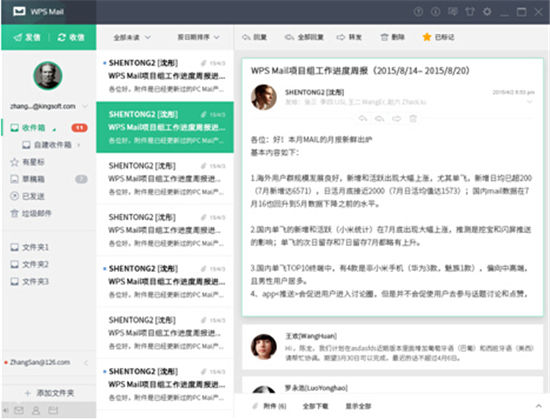This screenshot has width=550, height=420.
Task: Open the 王欢[WangHuan] message in thread
Action: click(392, 347)
